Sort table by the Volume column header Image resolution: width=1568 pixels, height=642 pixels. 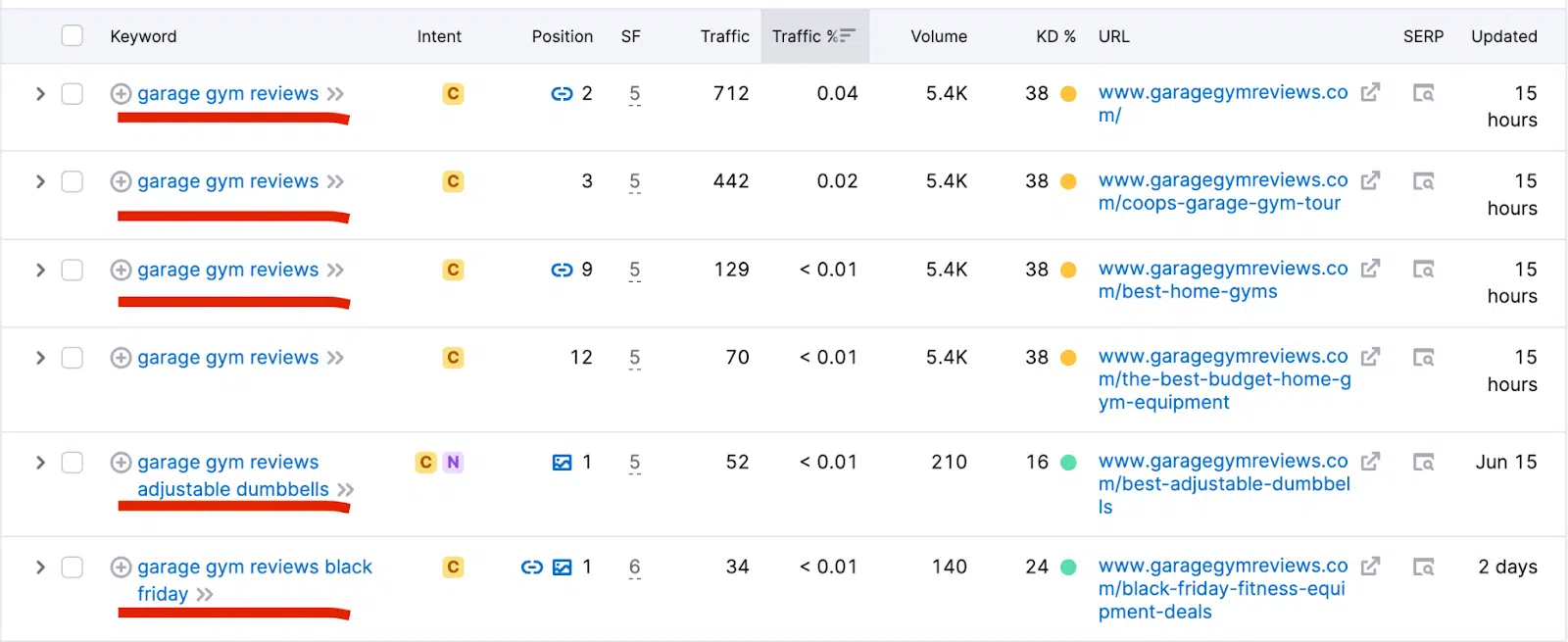point(939,36)
